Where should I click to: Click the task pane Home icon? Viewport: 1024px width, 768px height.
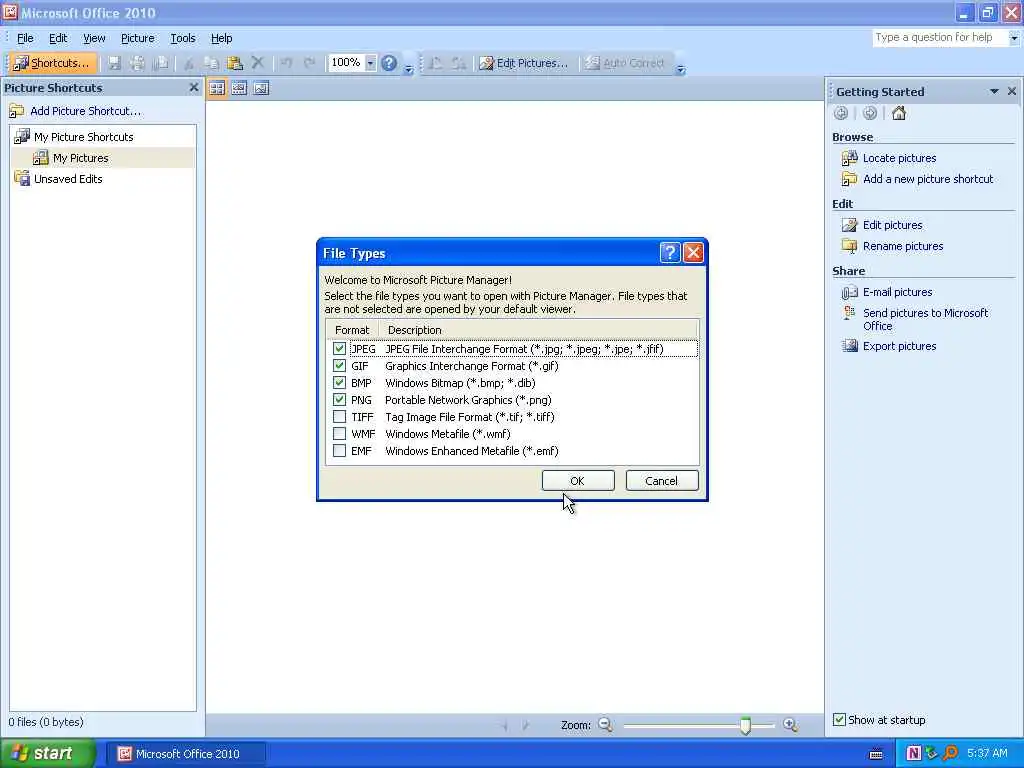click(899, 114)
